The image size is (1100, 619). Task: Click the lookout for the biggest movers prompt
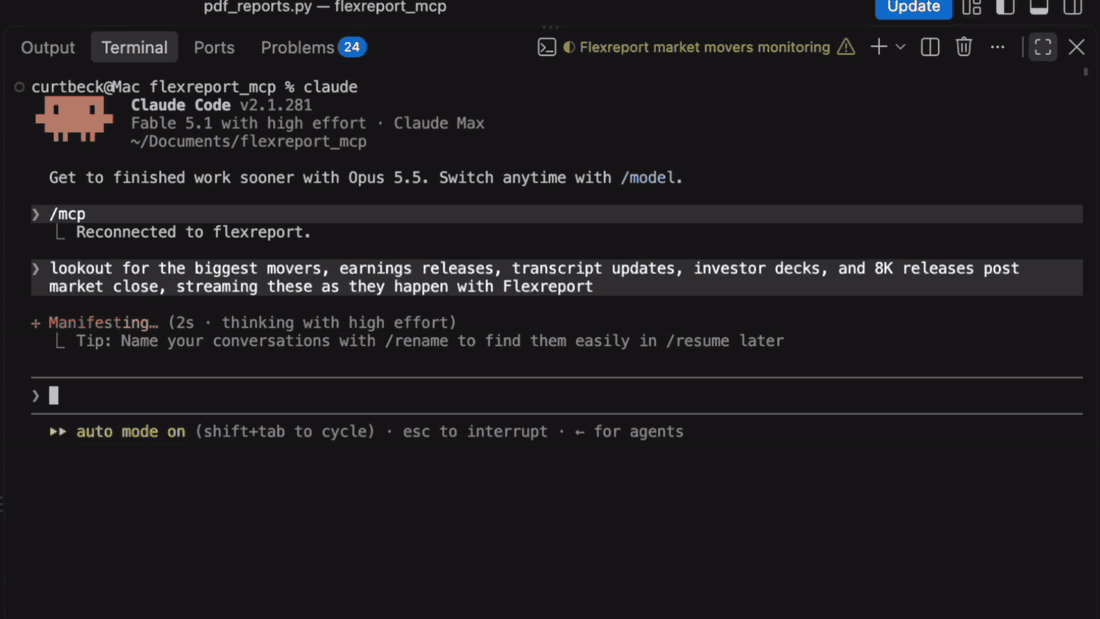point(557,277)
